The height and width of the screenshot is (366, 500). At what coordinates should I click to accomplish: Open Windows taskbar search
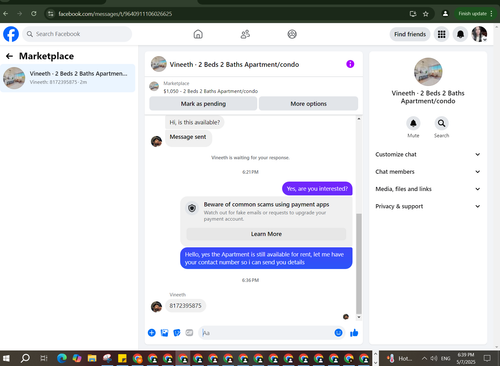(x=25, y=358)
